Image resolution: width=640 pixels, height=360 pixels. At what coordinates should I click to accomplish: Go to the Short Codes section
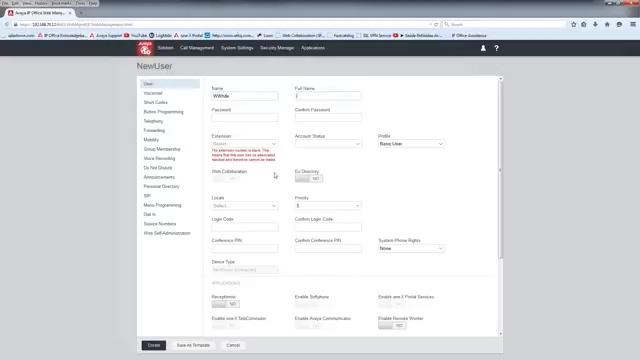pyautogui.click(x=156, y=102)
